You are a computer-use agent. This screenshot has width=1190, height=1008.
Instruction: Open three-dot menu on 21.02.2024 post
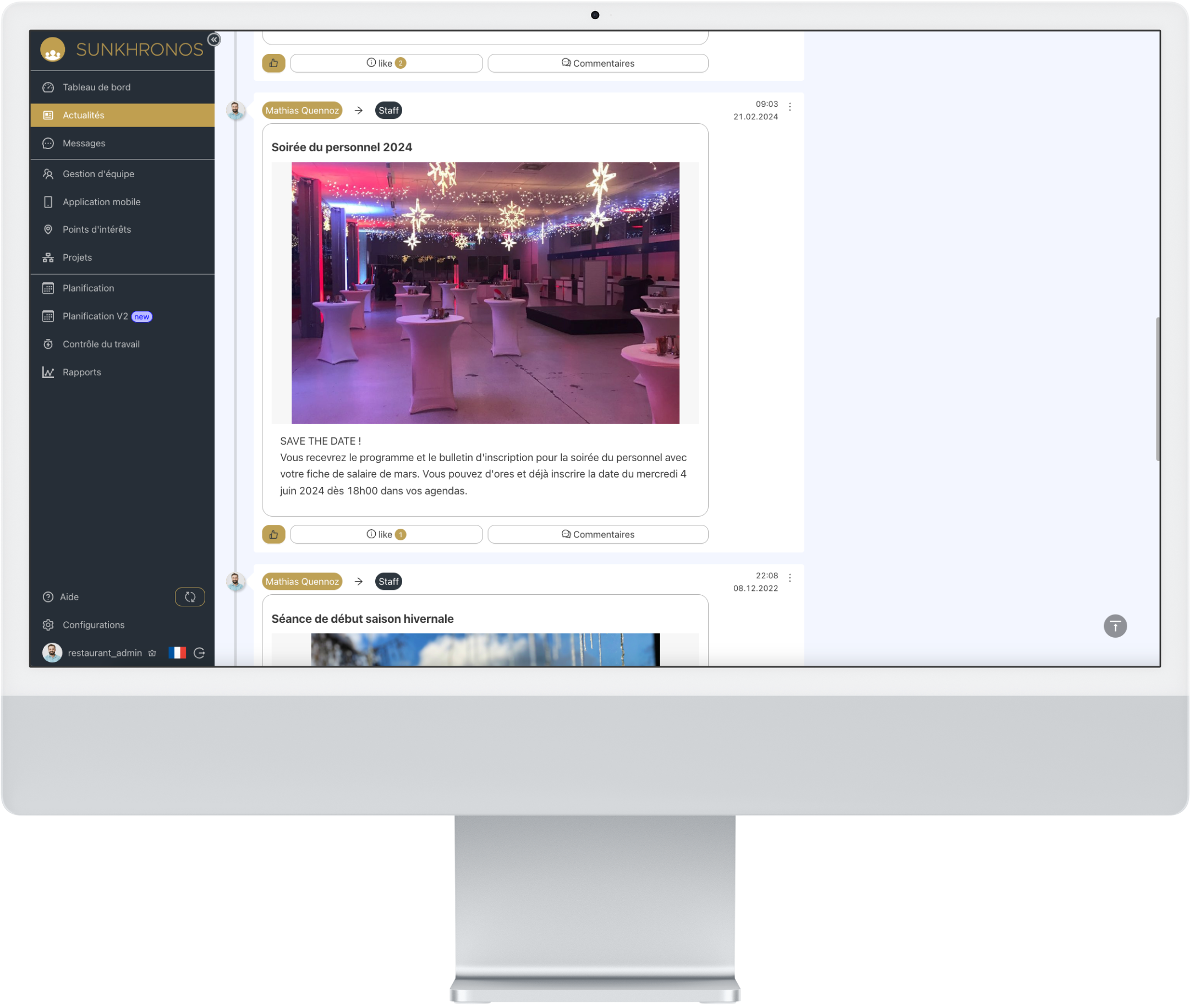click(789, 107)
